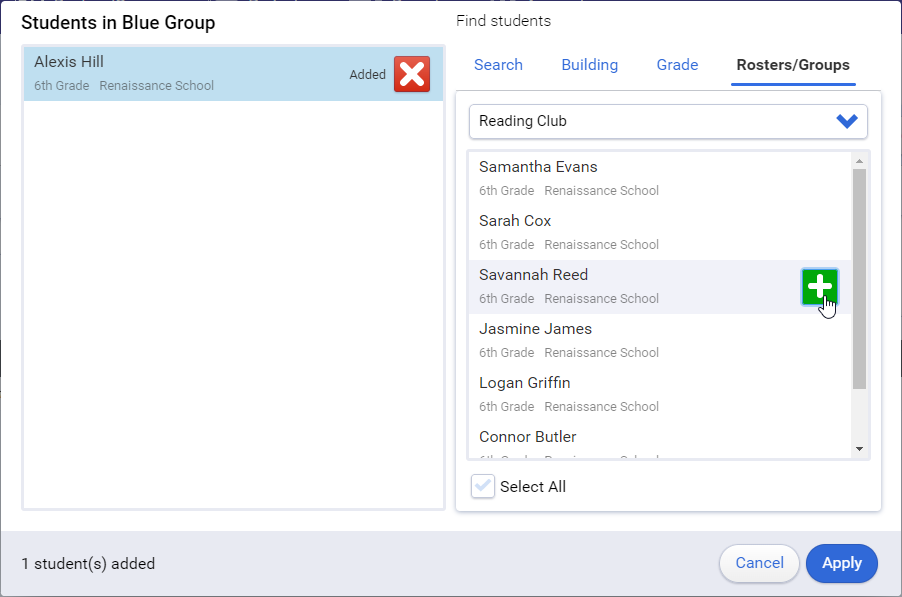Click the 'Find students' label
Screen dimensions: 902x597
click(x=503, y=21)
